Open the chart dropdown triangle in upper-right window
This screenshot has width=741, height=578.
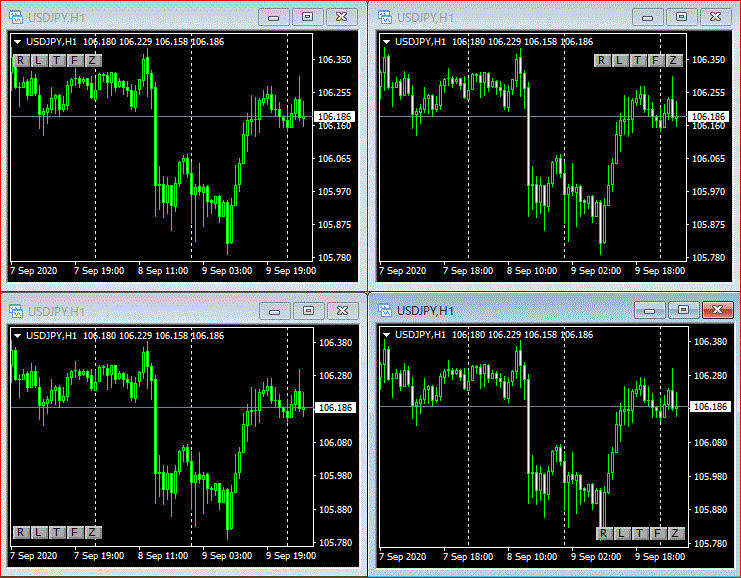(387, 42)
